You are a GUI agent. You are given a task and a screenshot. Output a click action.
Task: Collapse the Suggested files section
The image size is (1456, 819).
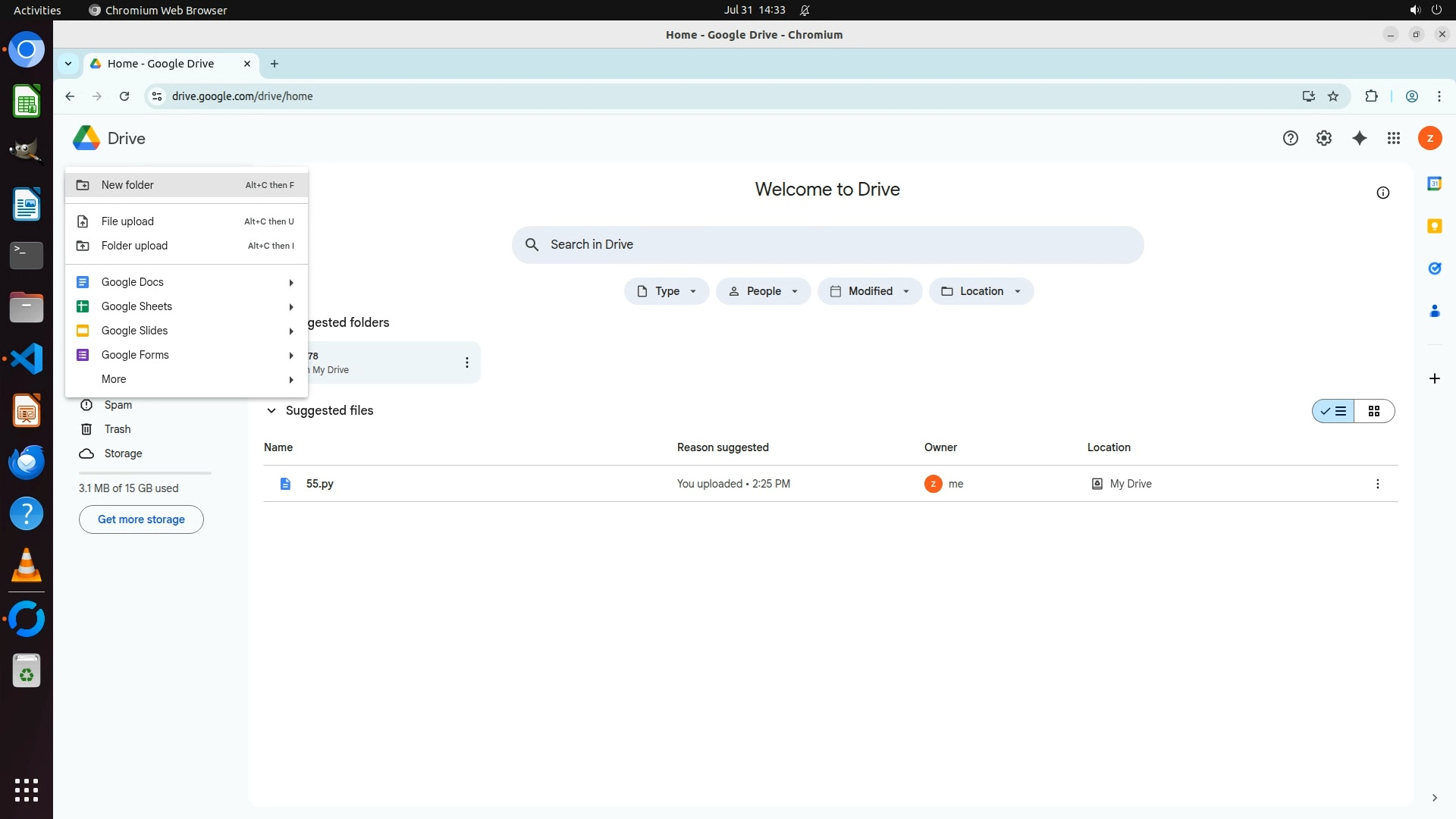271,410
